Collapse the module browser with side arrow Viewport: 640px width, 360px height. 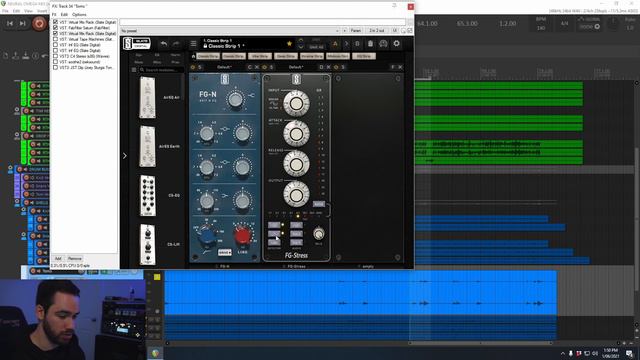click(x=124, y=156)
